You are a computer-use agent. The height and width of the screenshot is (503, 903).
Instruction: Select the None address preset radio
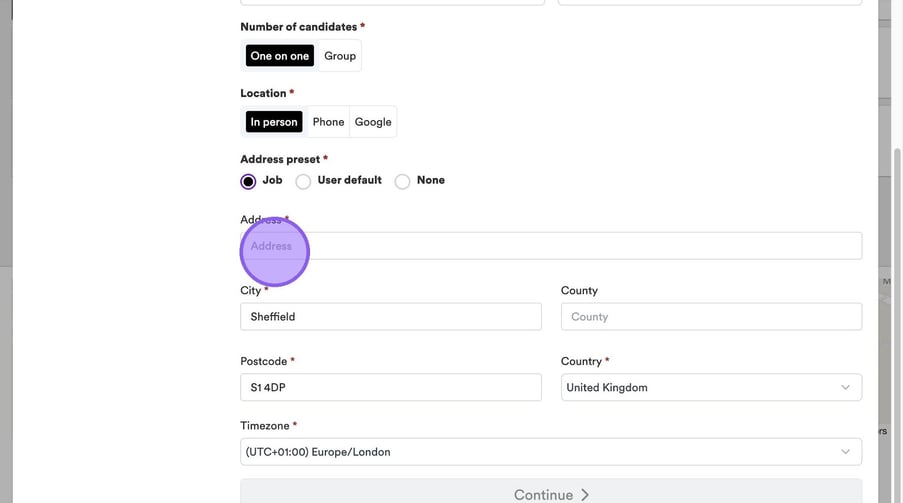(402, 181)
